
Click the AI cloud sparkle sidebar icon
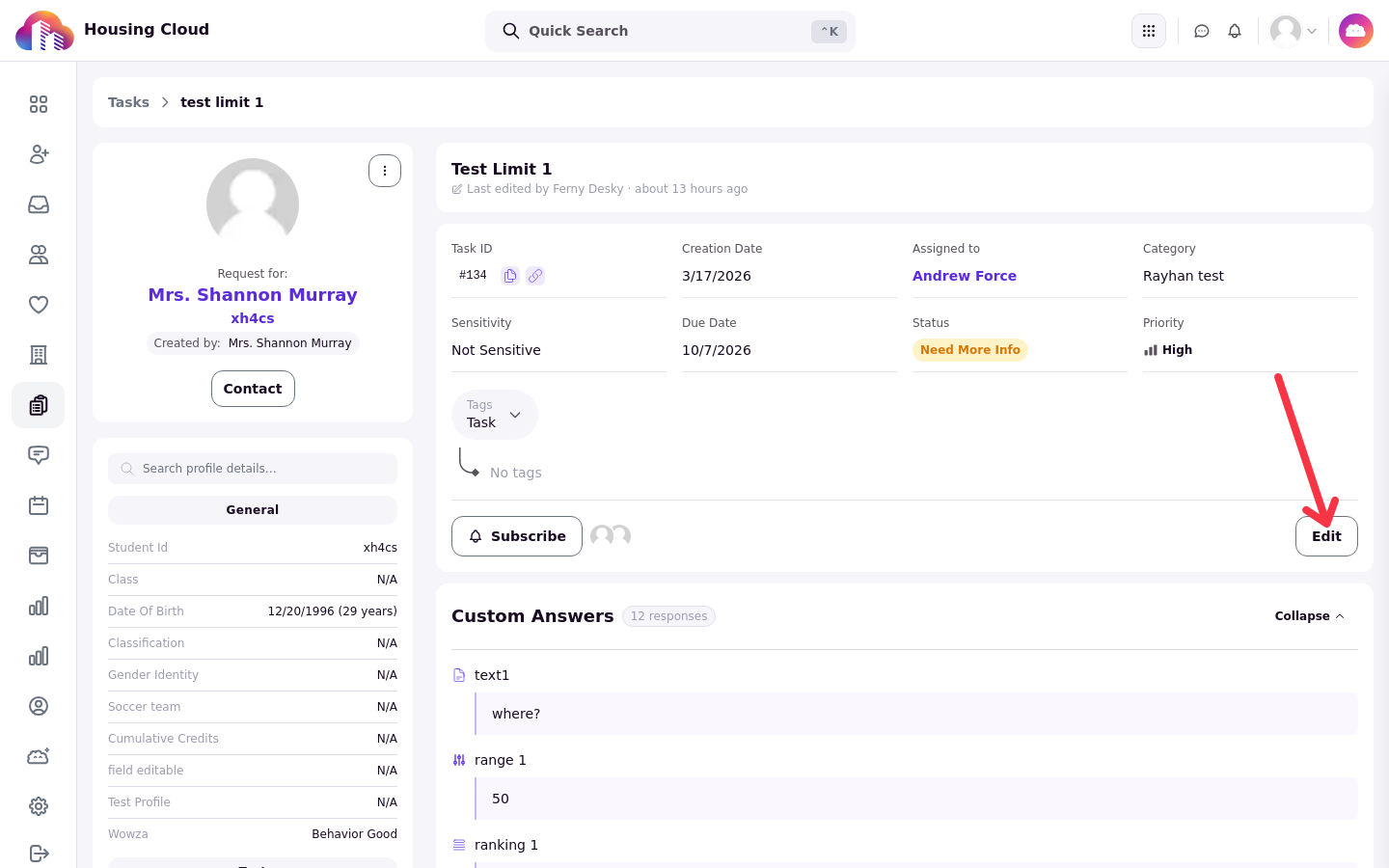39,756
